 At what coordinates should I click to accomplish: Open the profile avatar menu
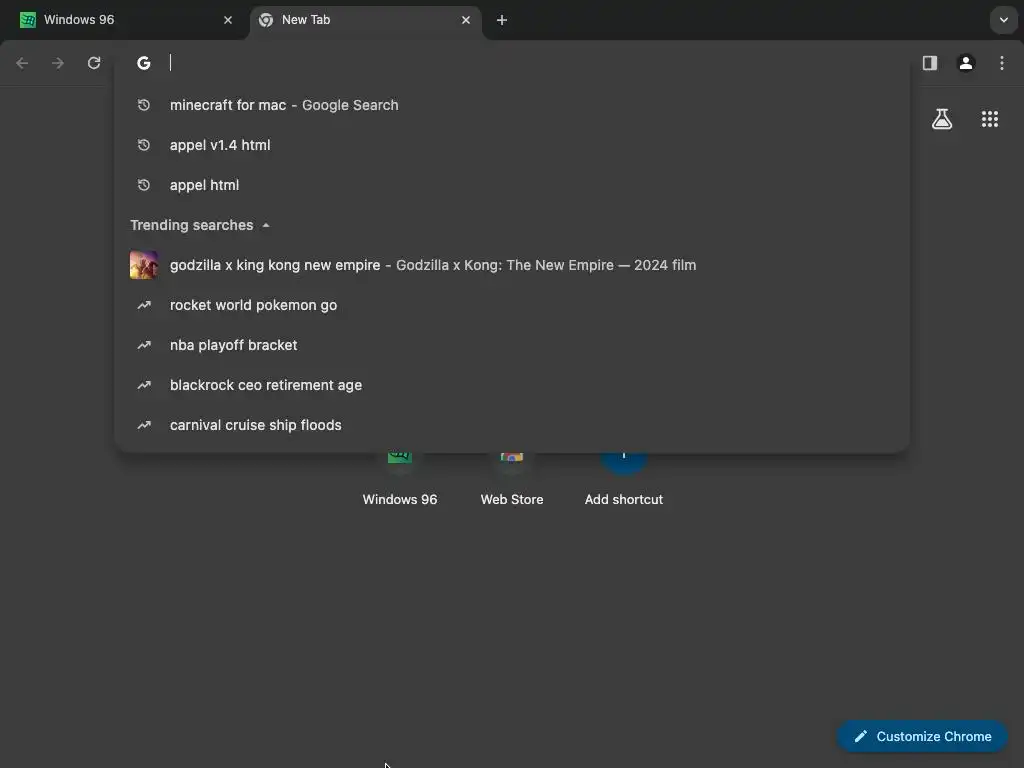(x=966, y=63)
